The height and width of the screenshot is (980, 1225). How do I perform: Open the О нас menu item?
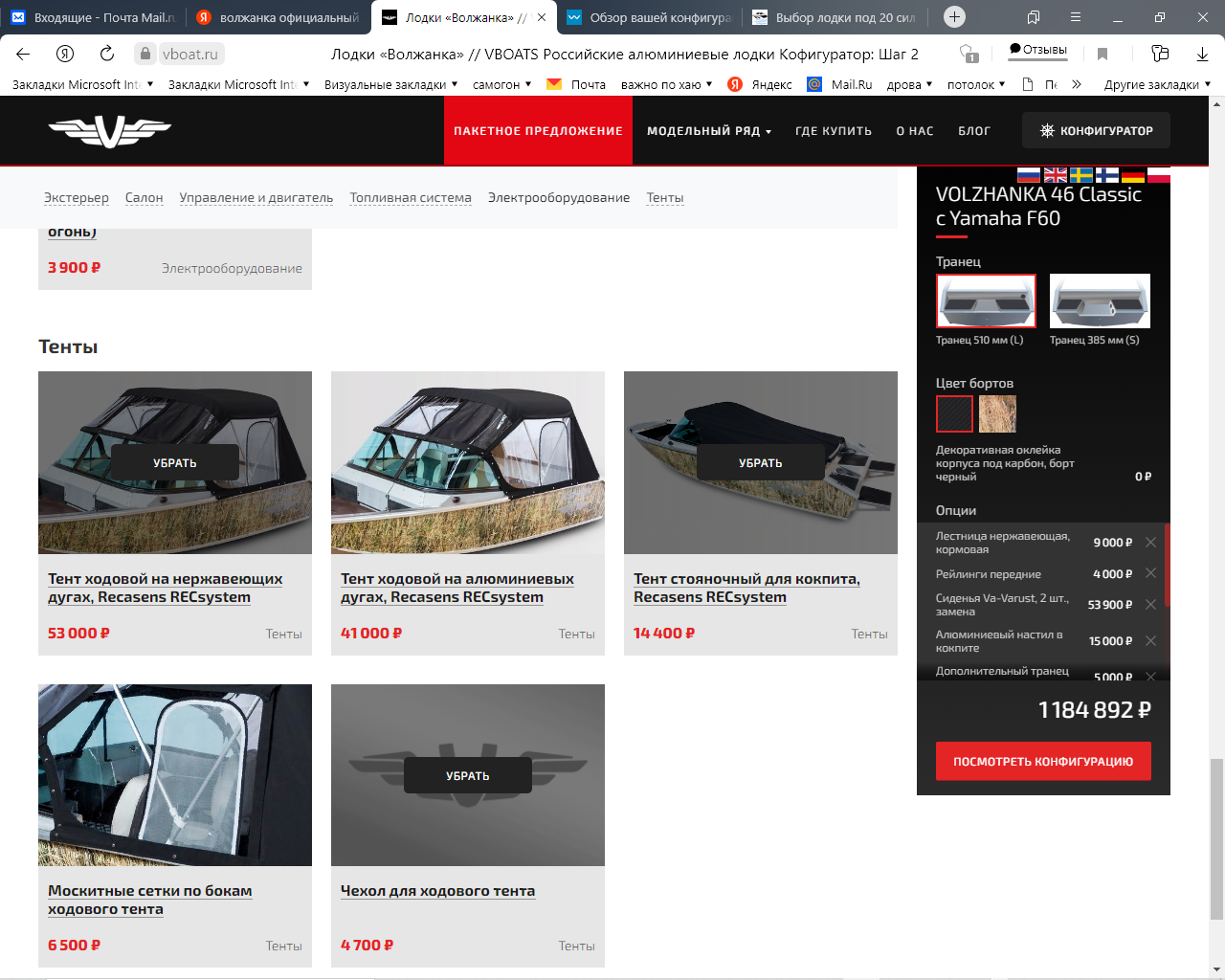coord(915,131)
